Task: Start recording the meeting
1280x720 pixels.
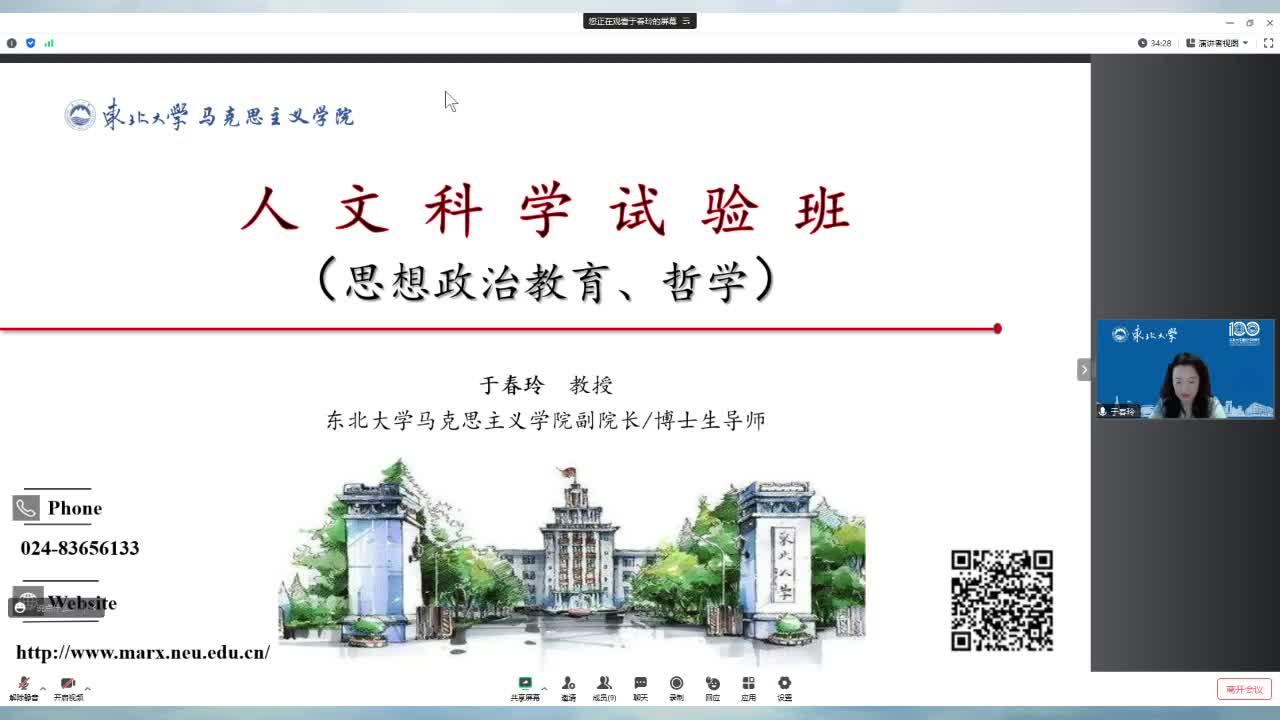Action: (x=676, y=687)
